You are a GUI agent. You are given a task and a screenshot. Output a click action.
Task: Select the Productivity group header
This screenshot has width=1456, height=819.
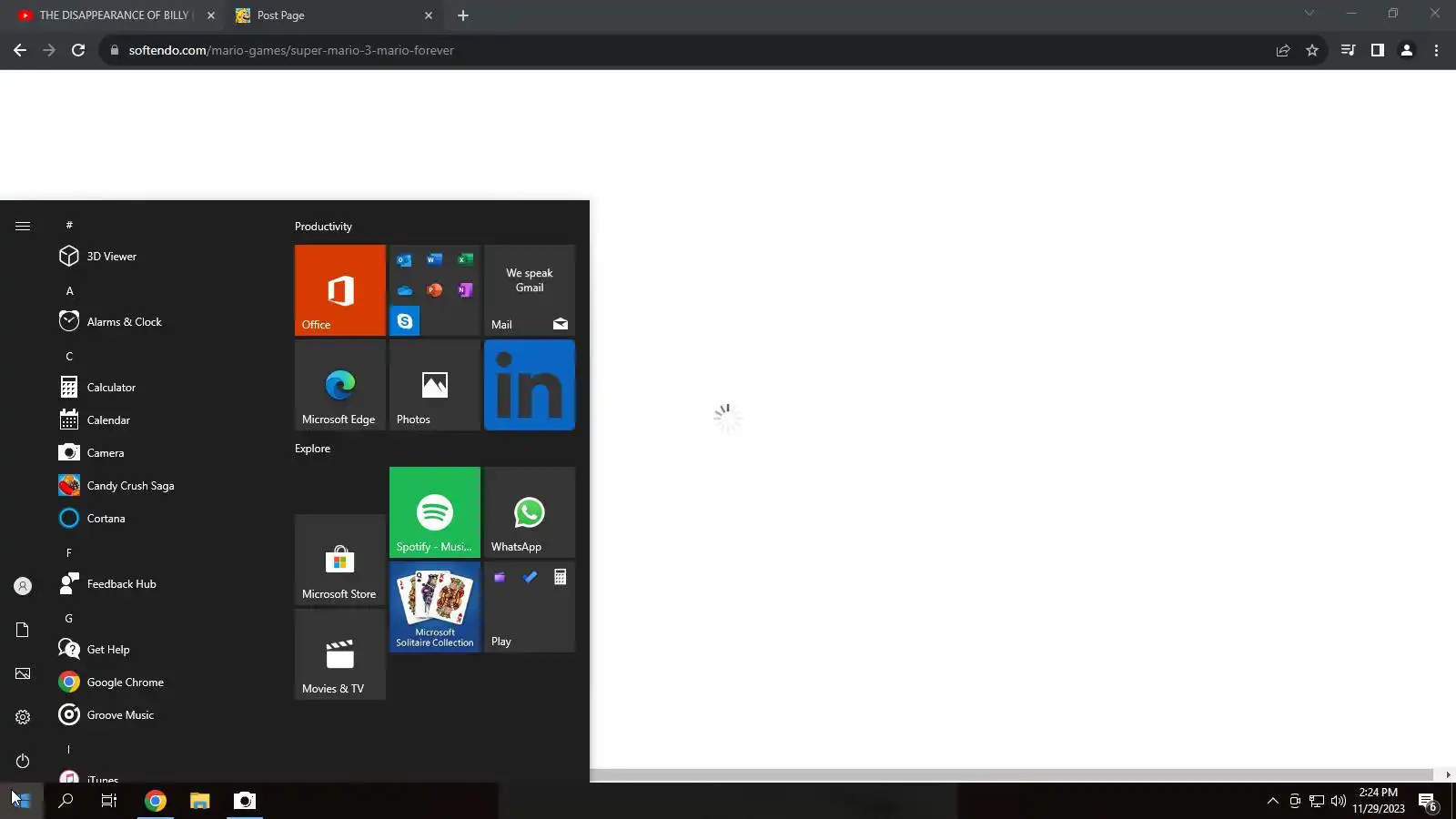point(323,227)
